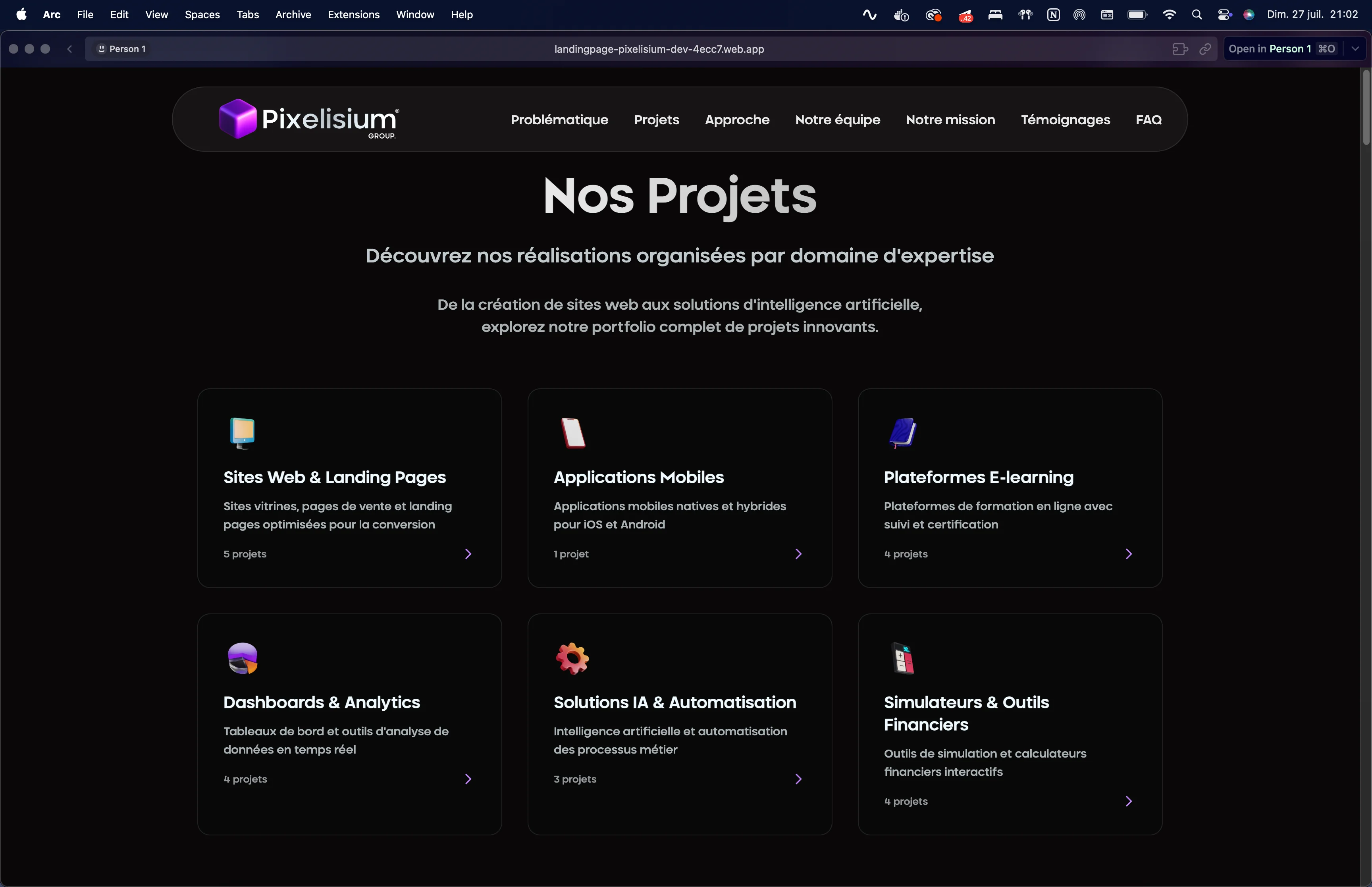Screen dimensions: 1372x887
Task: Go to the Témoignages nav link
Action: coord(1065,120)
